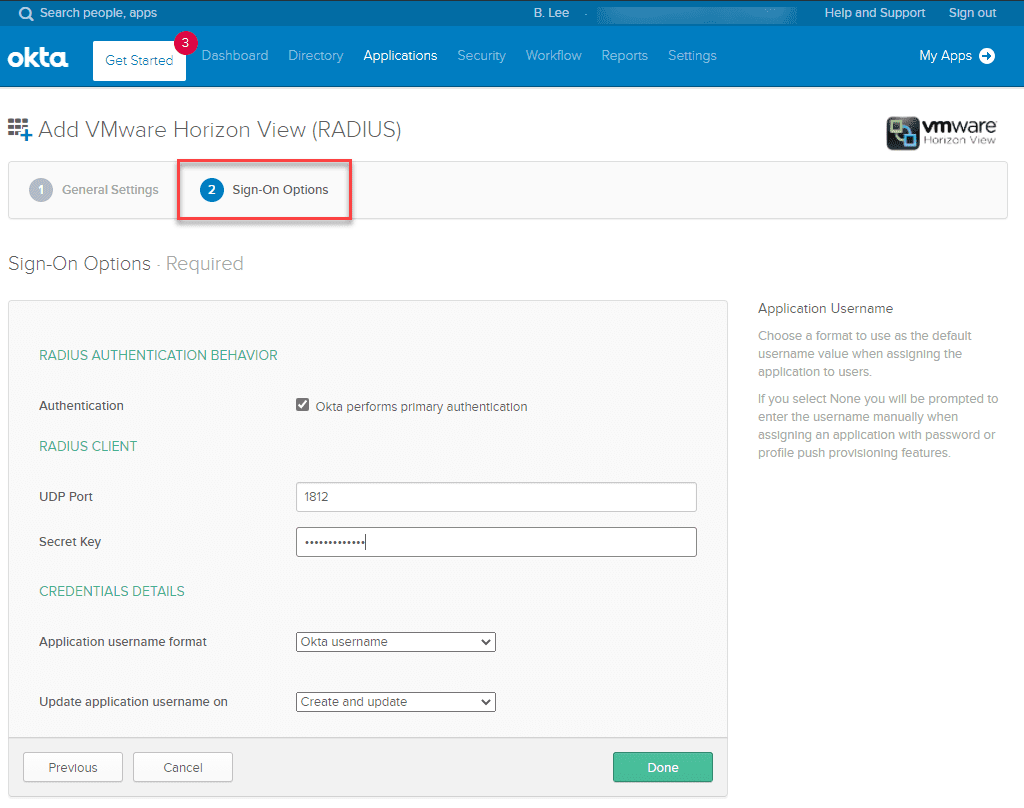Viewport: 1024px width, 808px height.
Task: Open the Security menu
Action: coord(481,56)
